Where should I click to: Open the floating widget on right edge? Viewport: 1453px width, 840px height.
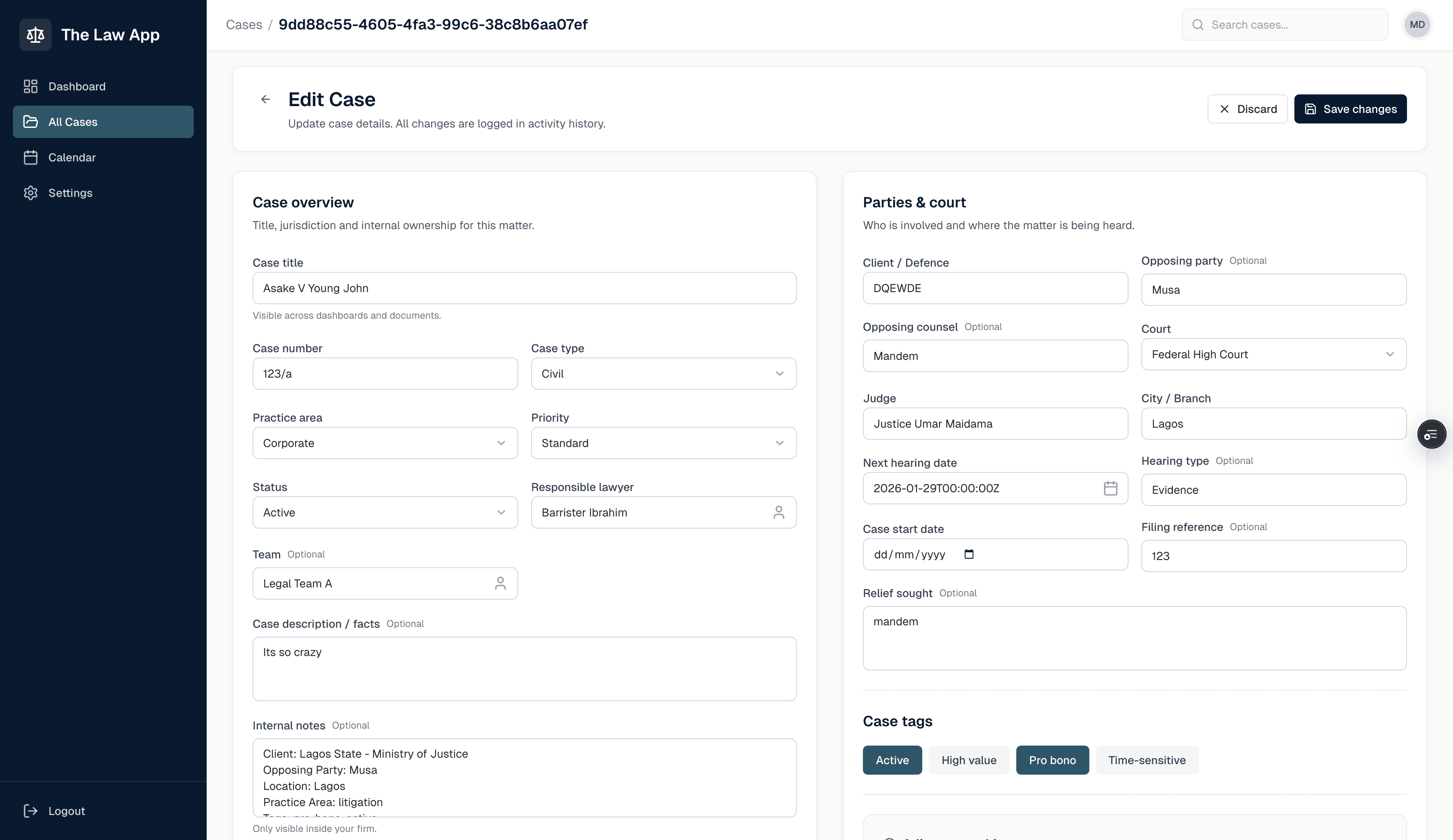[1431, 435]
